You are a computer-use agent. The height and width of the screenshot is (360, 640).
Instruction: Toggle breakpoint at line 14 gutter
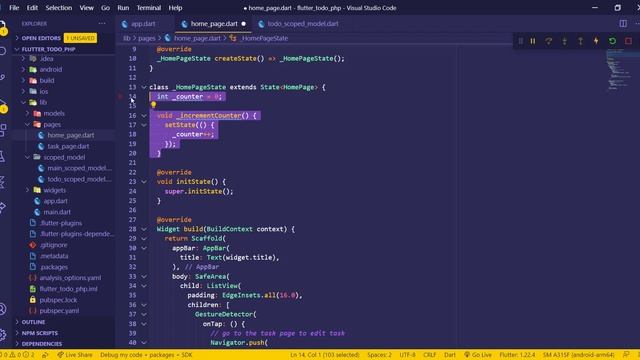(120, 97)
